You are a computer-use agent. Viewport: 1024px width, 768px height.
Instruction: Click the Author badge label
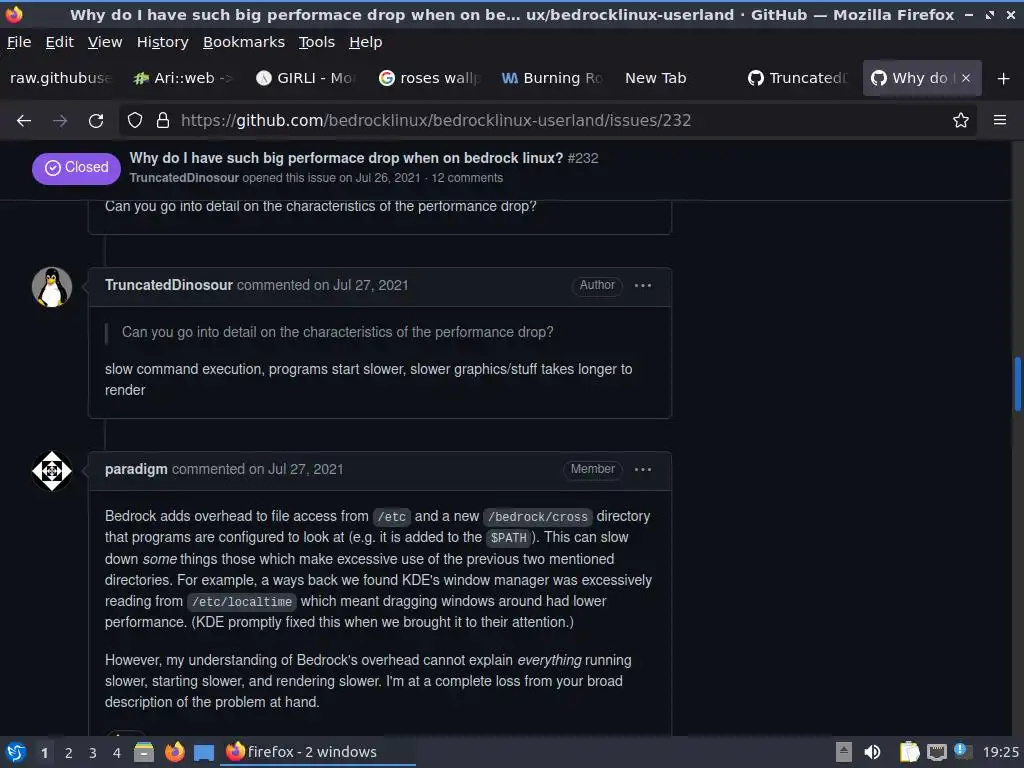point(597,285)
